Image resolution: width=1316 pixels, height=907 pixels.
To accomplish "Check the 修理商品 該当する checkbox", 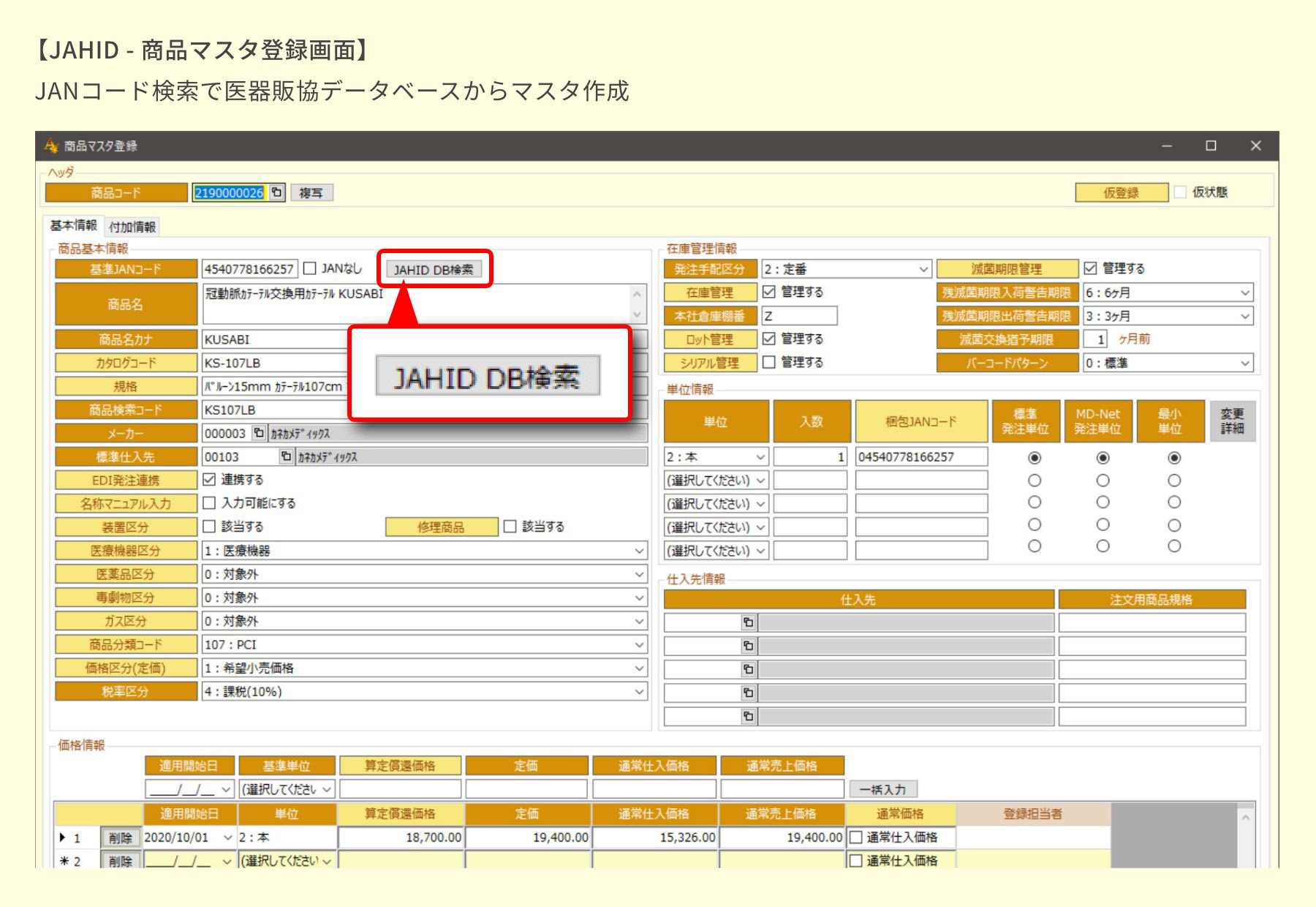I will [x=510, y=526].
